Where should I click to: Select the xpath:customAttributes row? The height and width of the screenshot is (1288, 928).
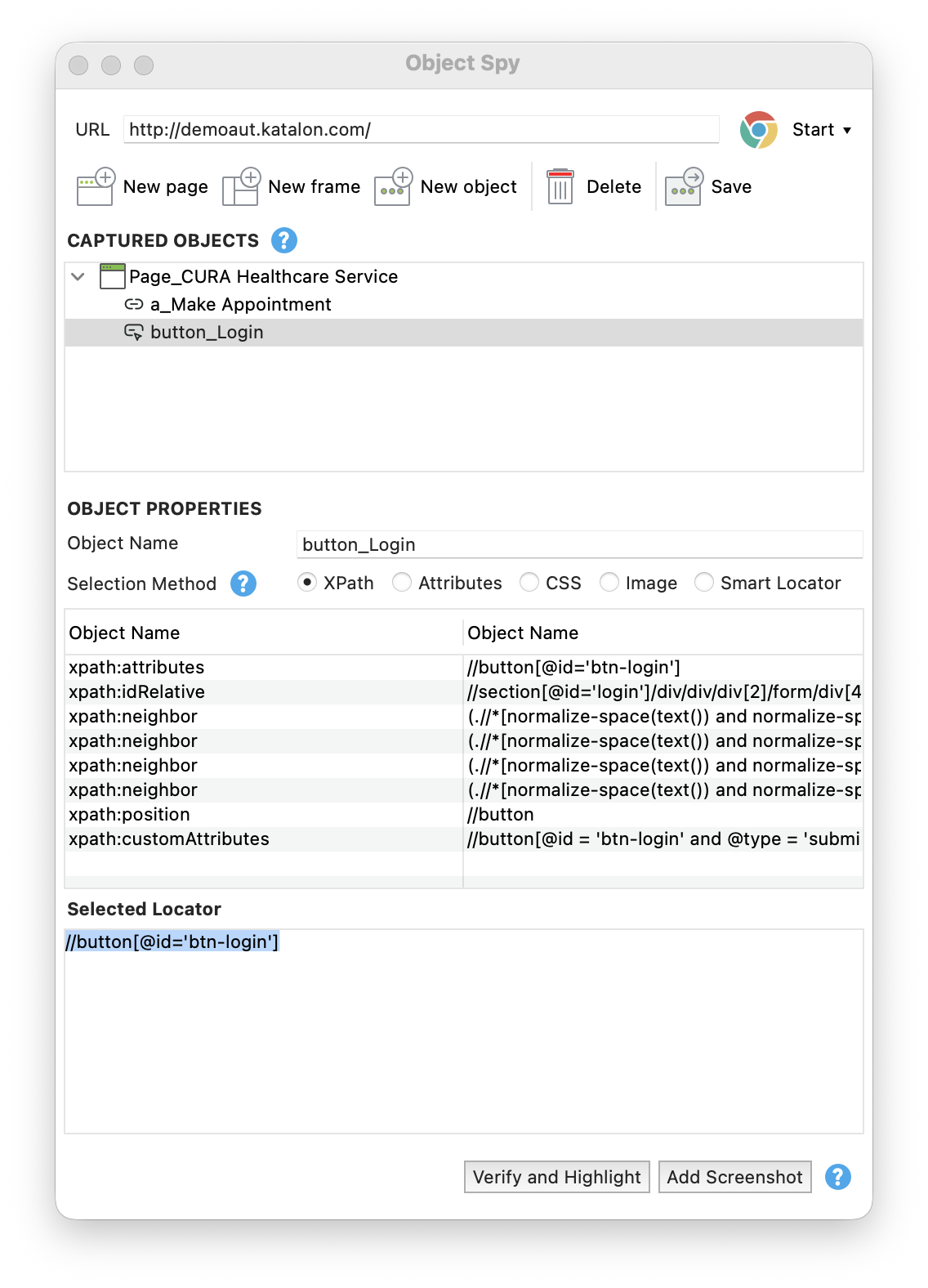coord(464,839)
